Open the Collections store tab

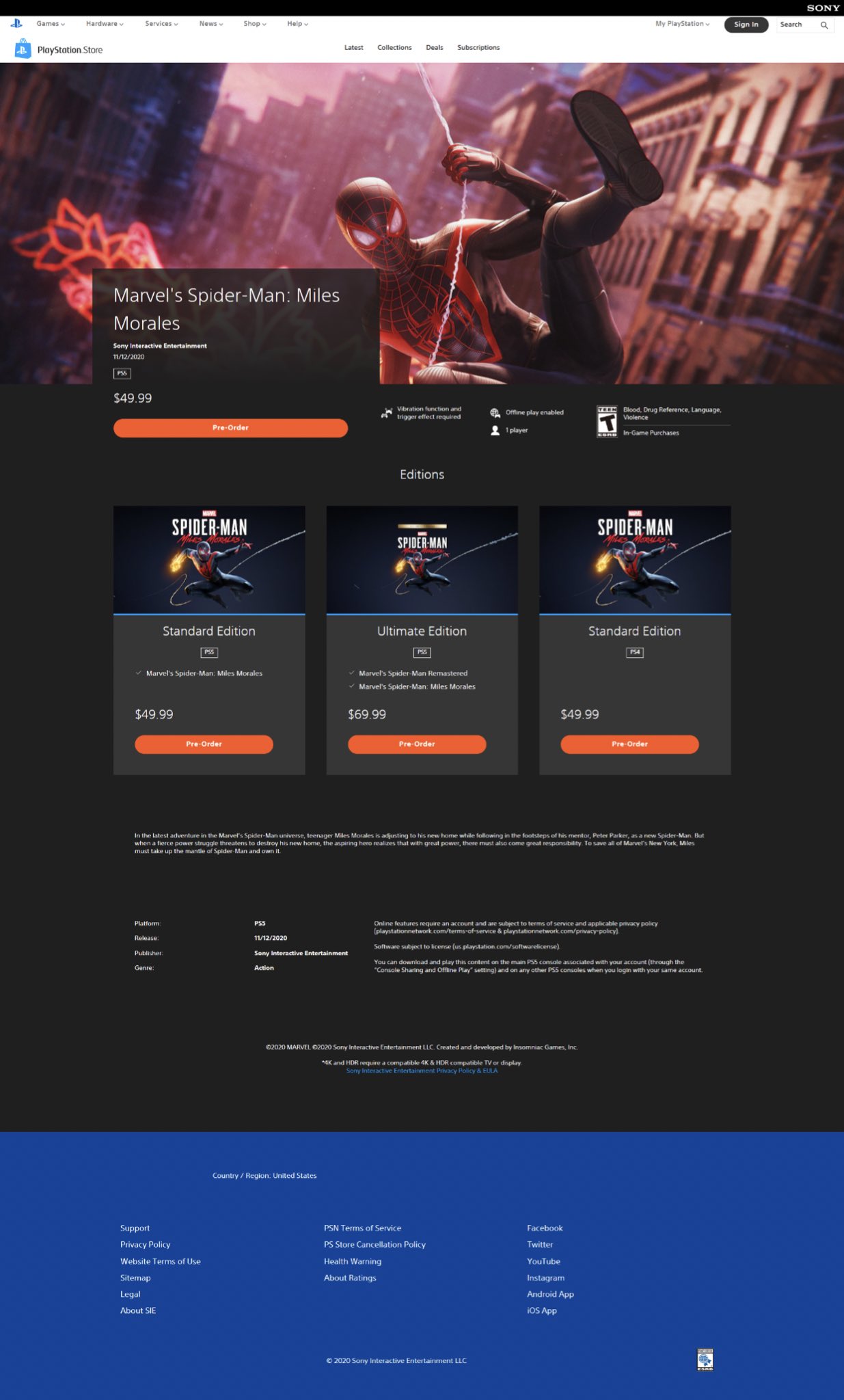click(x=394, y=48)
